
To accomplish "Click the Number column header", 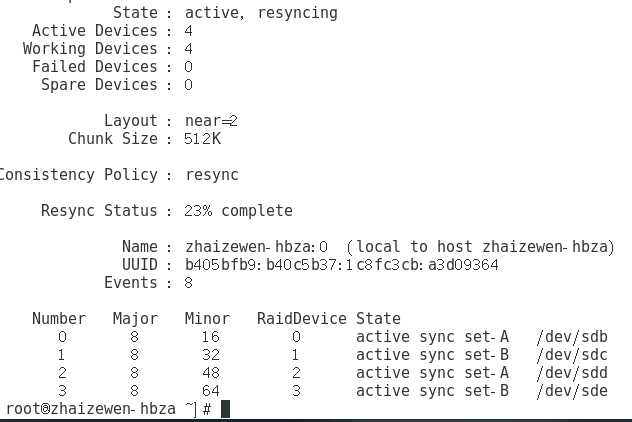I will click(59, 319).
